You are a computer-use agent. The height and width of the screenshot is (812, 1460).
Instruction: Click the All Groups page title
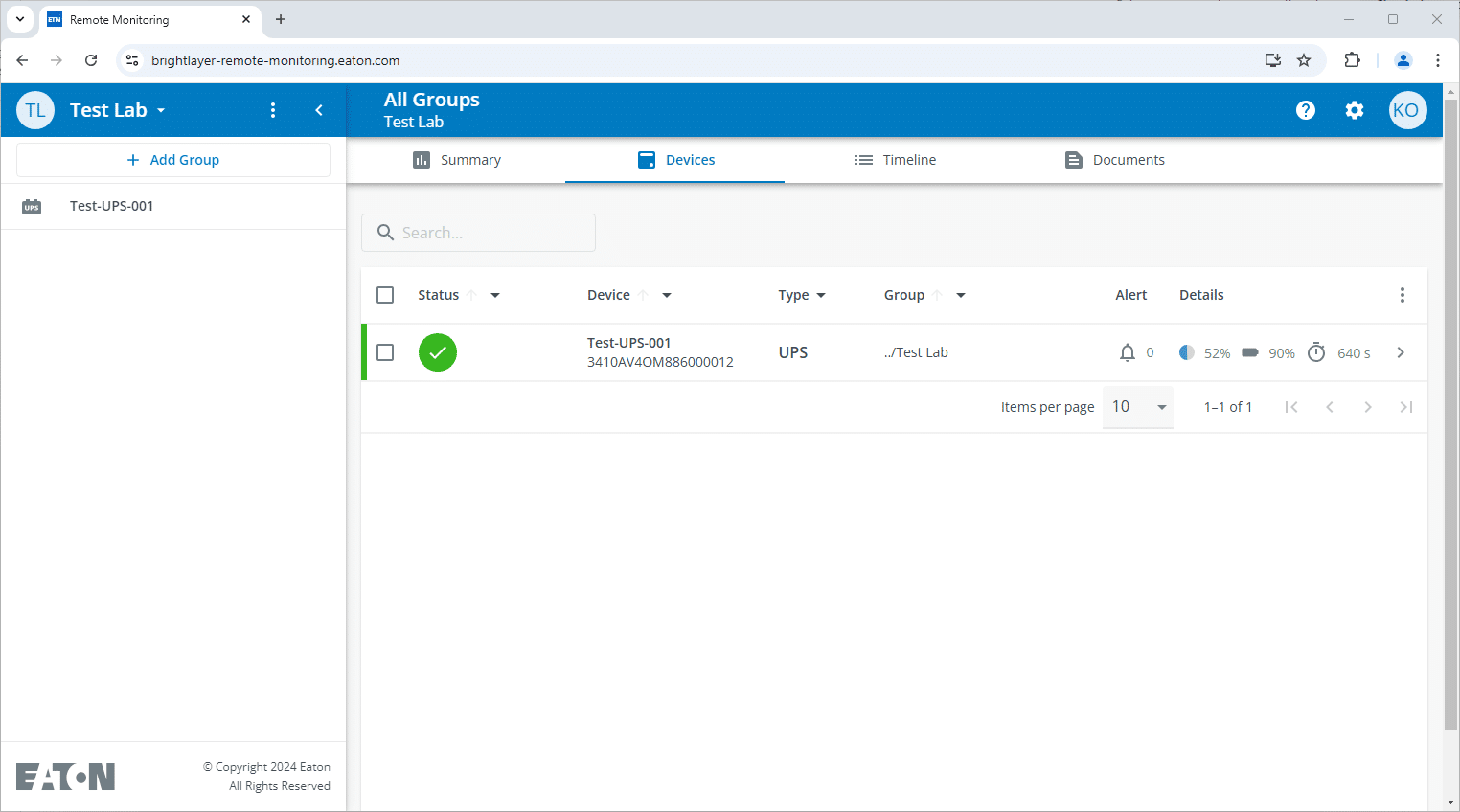pyautogui.click(x=432, y=100)
